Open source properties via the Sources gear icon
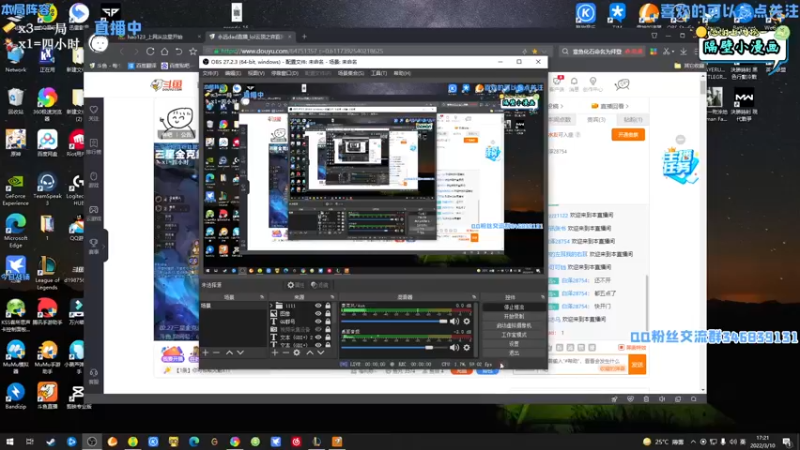Viewport: 800px width, 450px height. point(296,353)
